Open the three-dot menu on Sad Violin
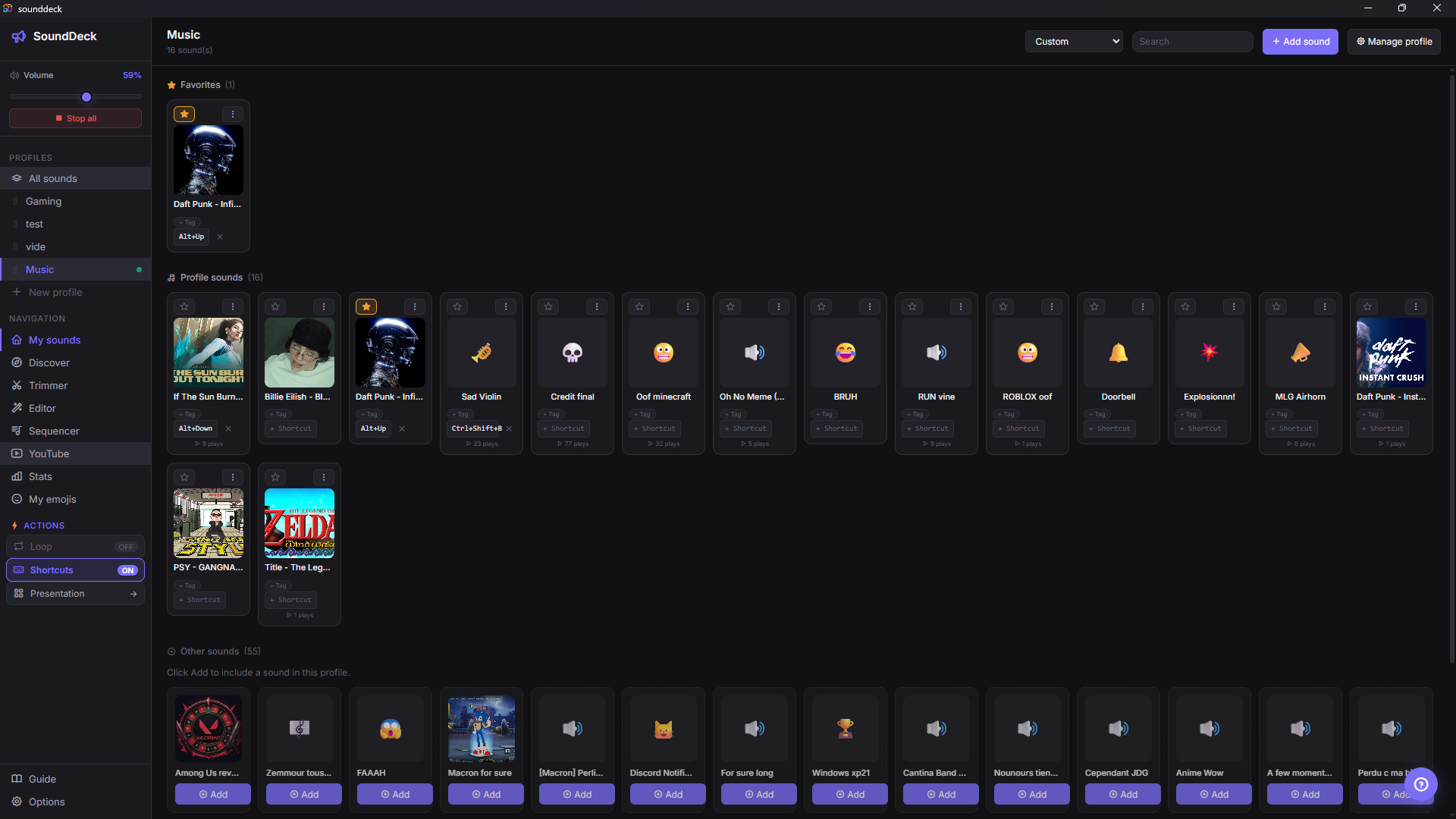Image resolution: width=1456 pixels, height=819 pixels. click(506, 306)
